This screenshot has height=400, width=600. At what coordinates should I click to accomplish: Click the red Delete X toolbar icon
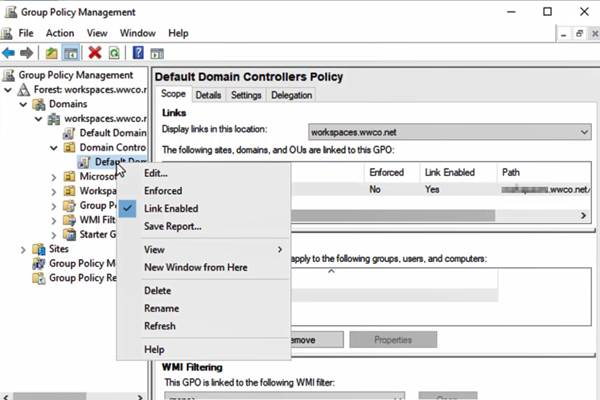(95, 52)
